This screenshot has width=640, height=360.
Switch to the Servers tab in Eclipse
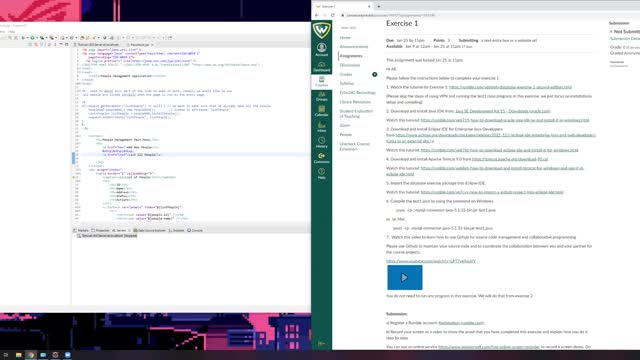click(119, 231)
